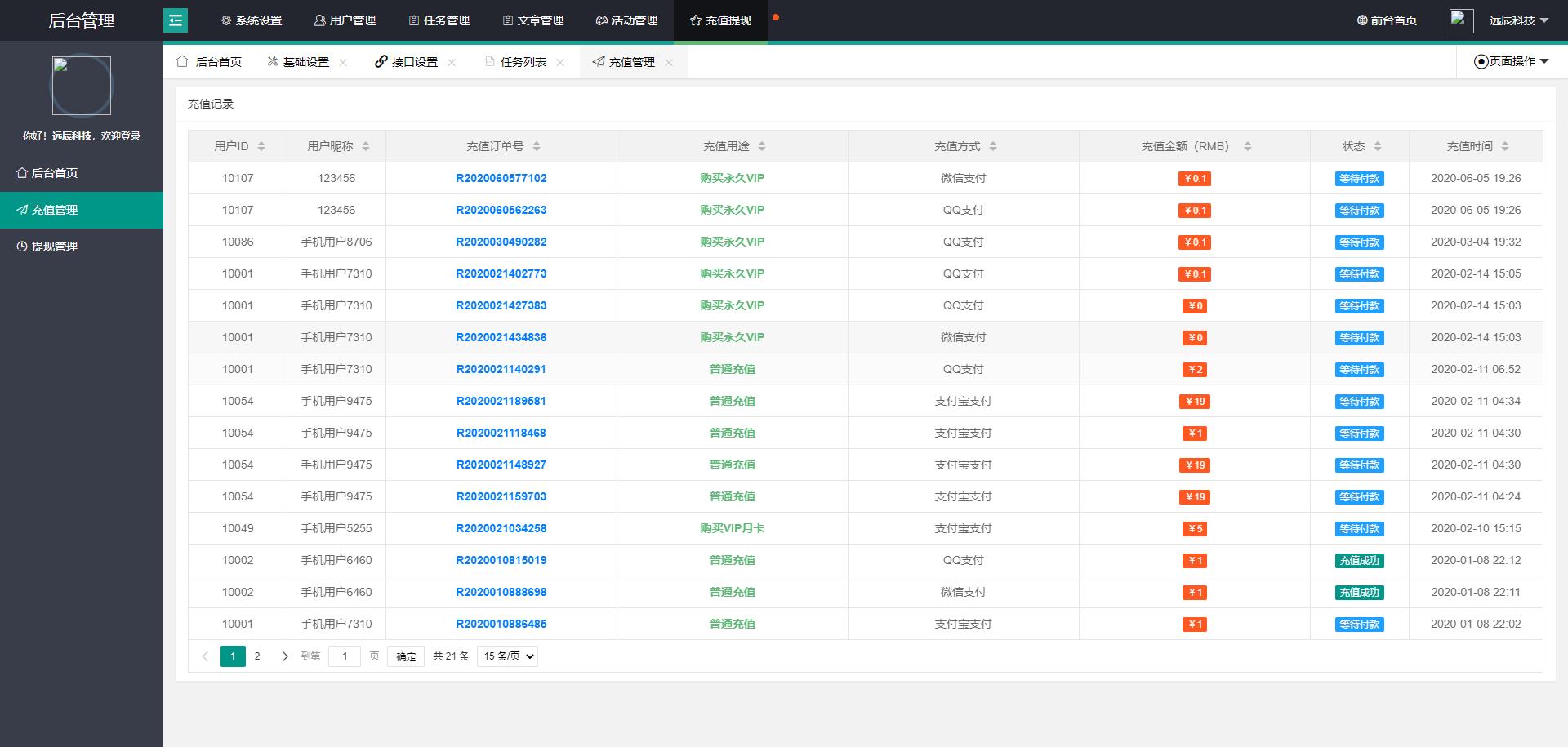Expand the 远辰科技 account dropdown
The height and width of the screenshot is (747, 1568).
click(x=1519, y=20)
